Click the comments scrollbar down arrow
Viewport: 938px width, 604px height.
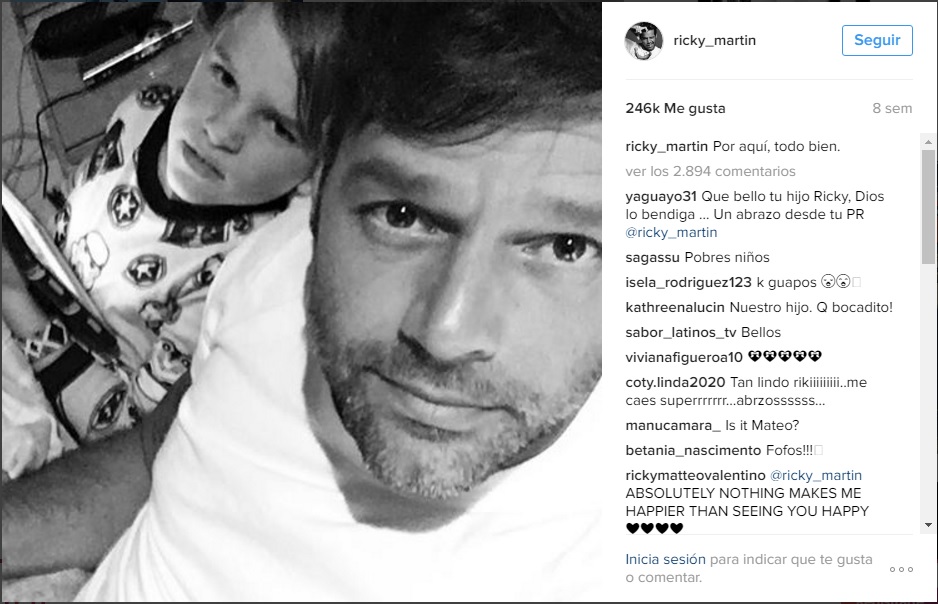tap(928, 525)
